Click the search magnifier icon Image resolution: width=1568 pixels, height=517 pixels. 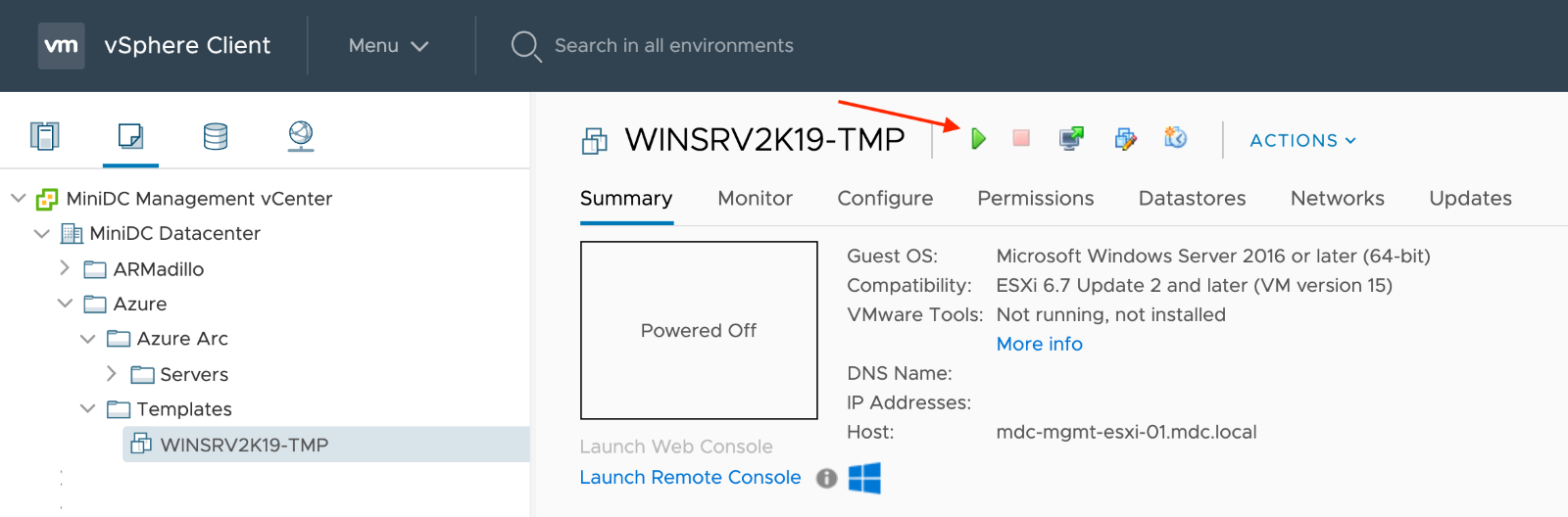[x=526, y=46]
